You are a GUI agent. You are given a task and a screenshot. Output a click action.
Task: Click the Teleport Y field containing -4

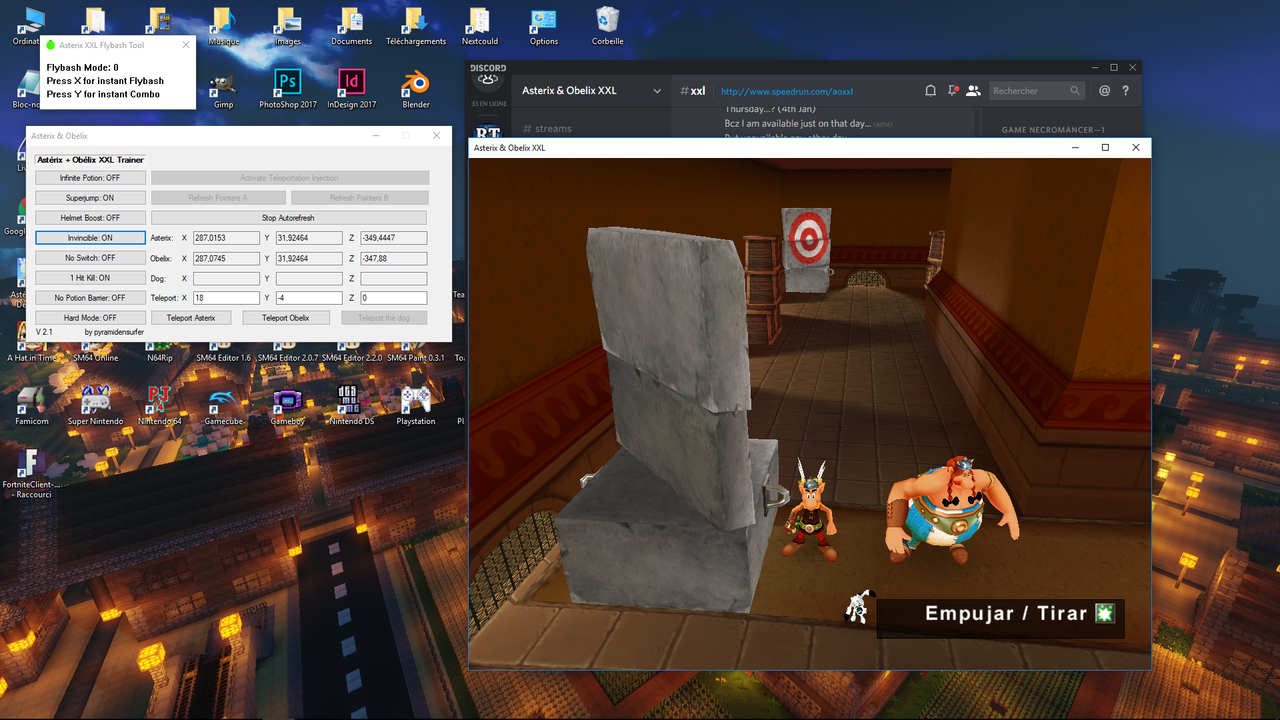[309, 298]
